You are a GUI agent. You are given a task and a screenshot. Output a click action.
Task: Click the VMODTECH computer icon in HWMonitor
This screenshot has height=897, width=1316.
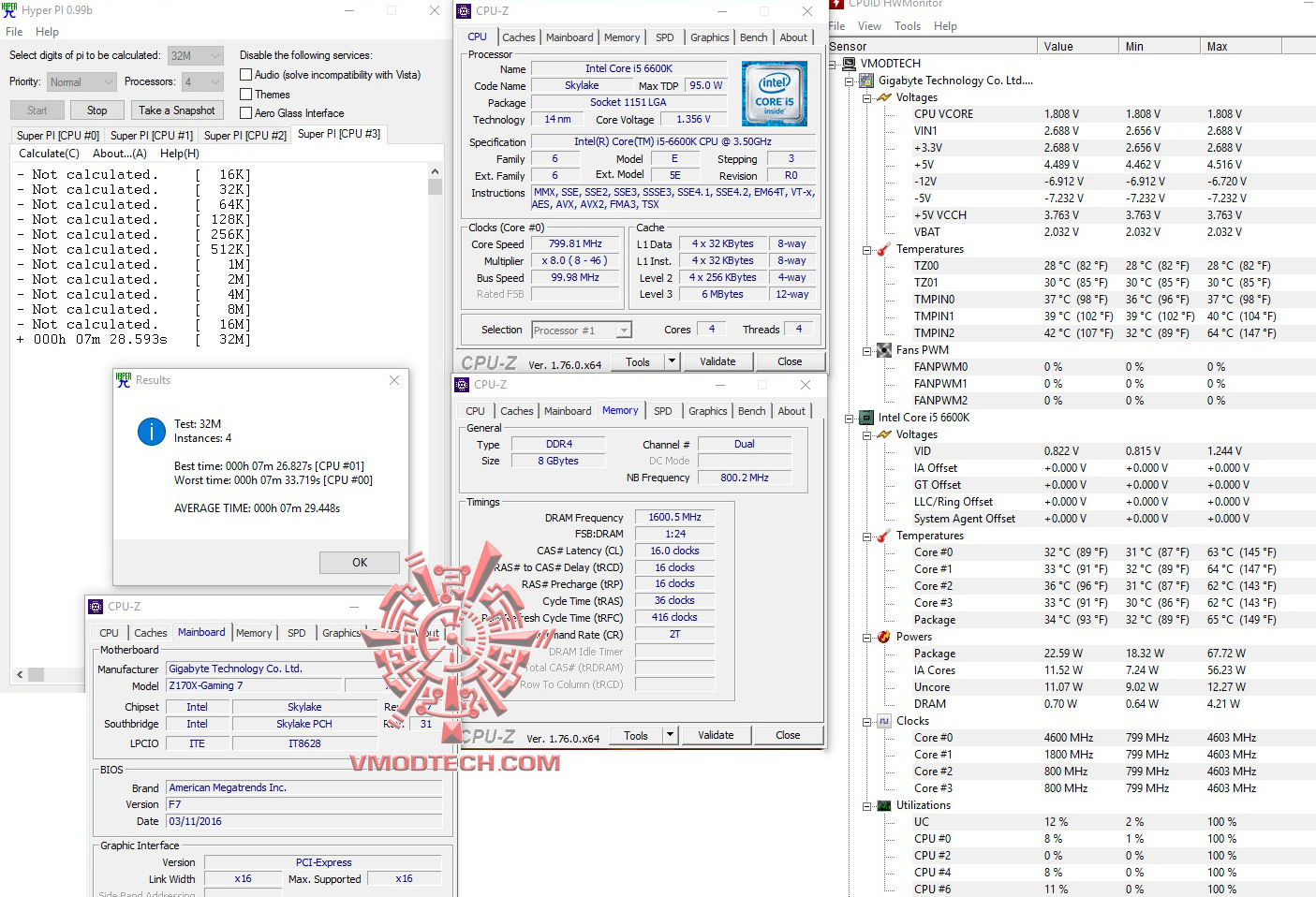point(850,64)
